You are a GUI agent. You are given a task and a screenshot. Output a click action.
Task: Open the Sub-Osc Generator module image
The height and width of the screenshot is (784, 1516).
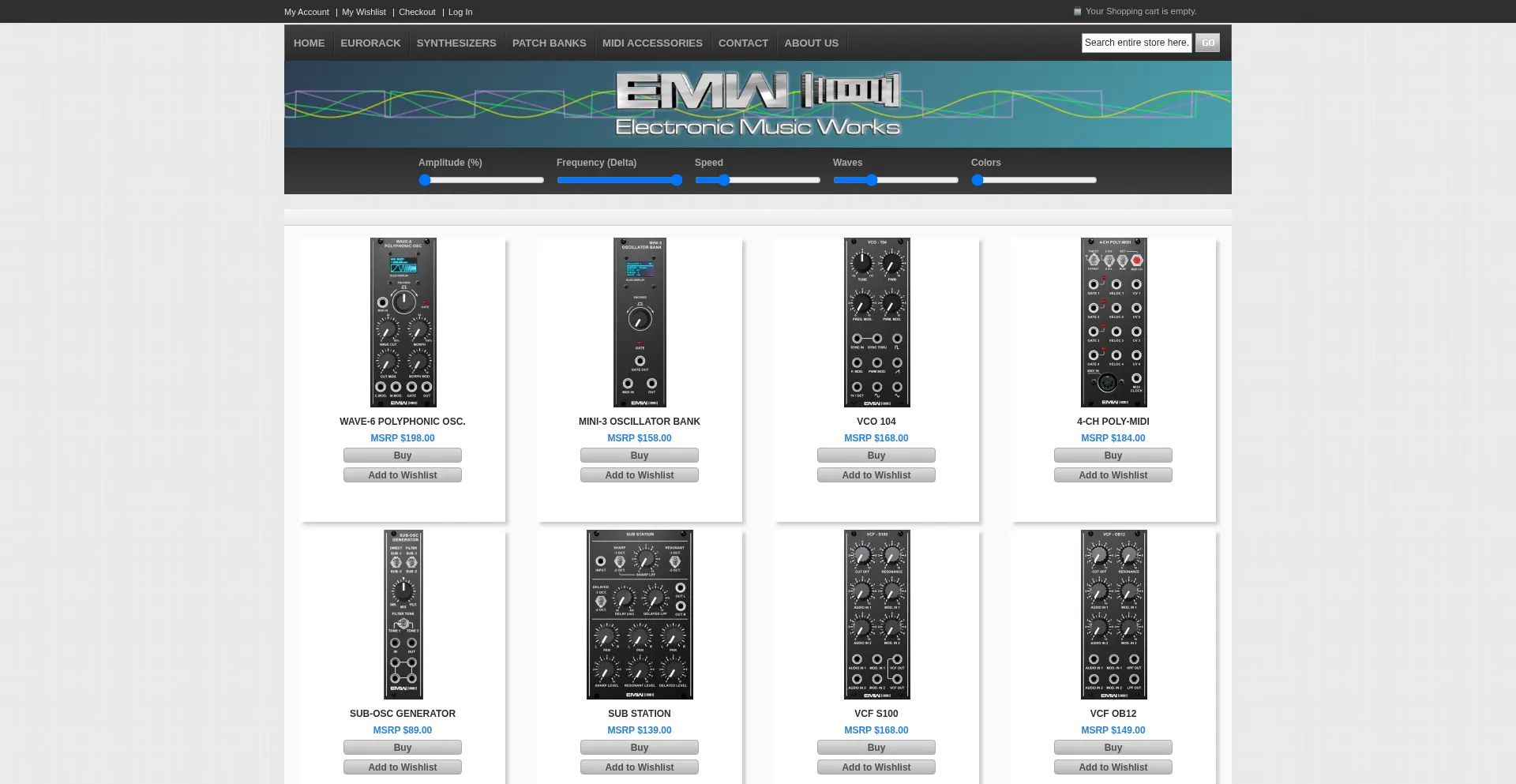tap(403, 614)
